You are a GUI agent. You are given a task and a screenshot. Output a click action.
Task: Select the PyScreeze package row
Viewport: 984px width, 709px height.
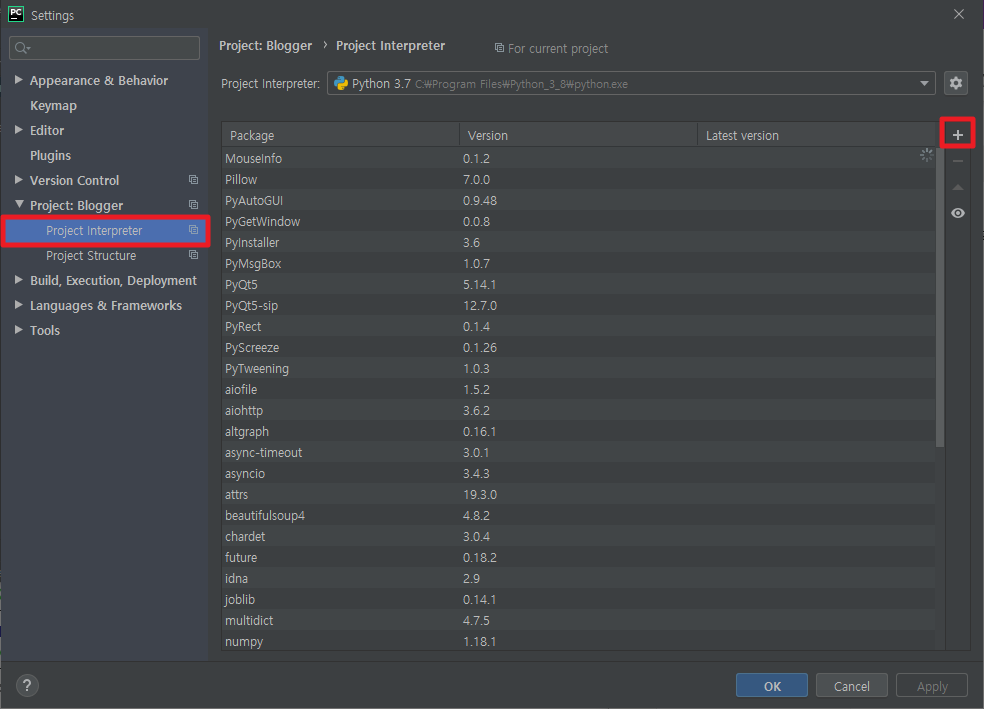579,348
